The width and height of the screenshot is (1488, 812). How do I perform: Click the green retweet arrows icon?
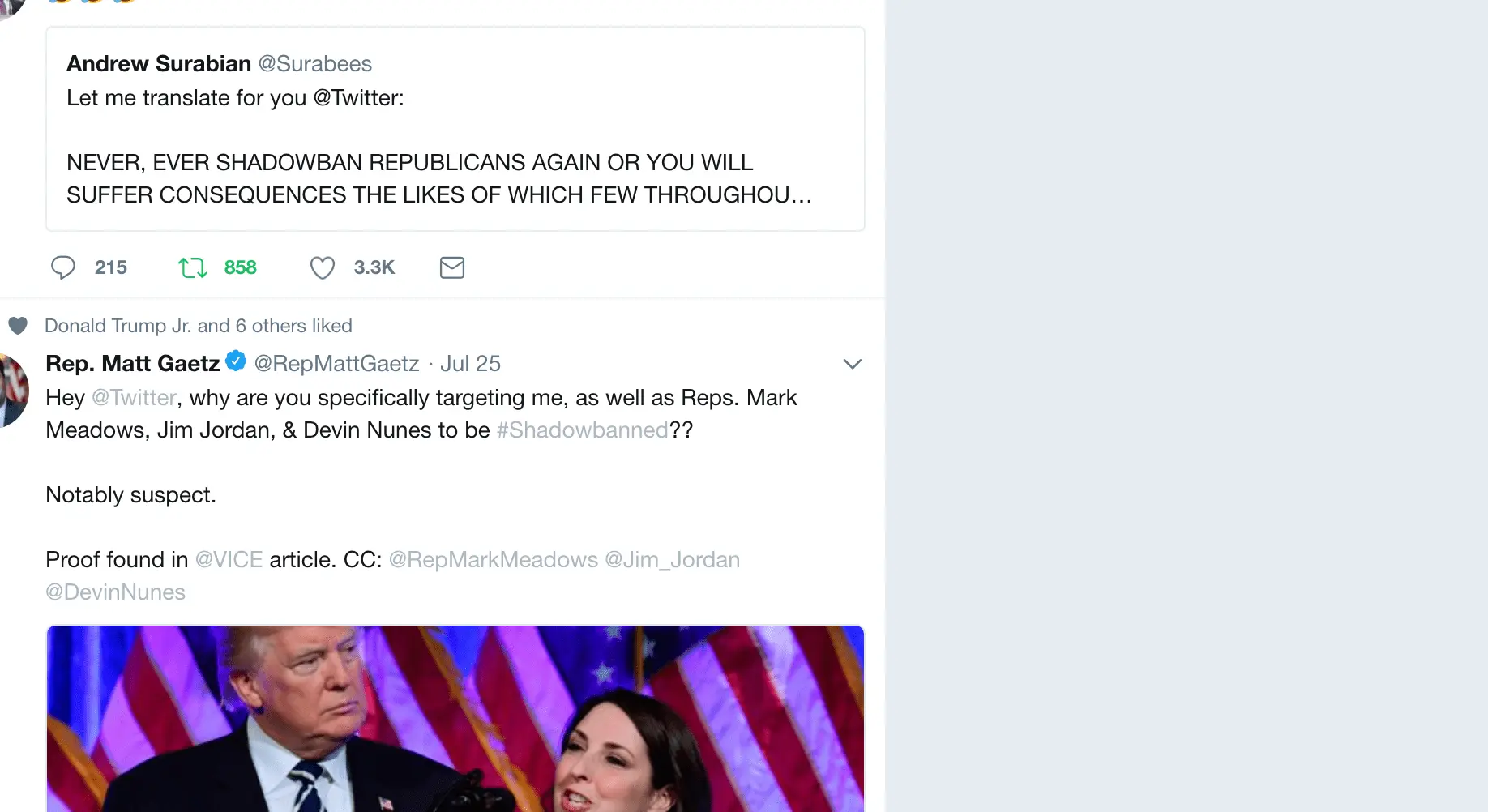click(x=193, y=267)
